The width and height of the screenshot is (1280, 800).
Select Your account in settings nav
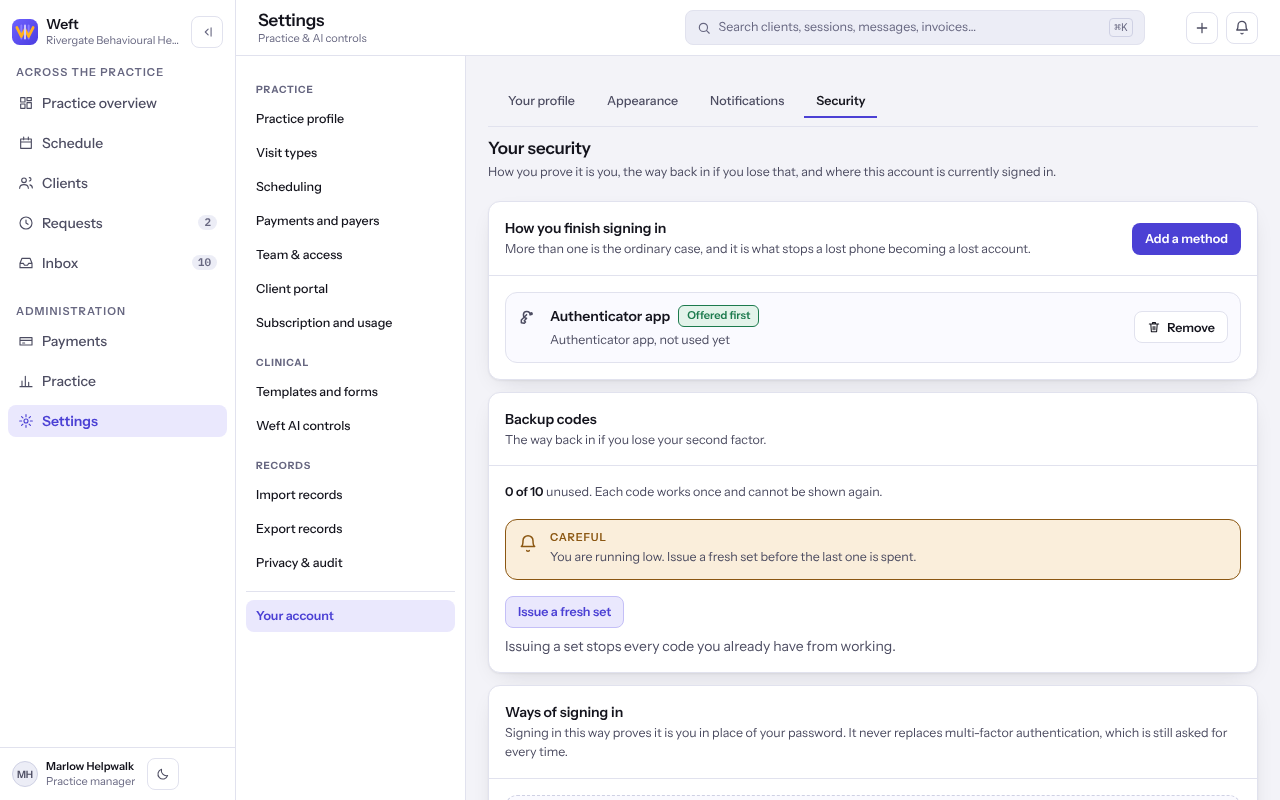pyautogui.click(x=350, y=616)
